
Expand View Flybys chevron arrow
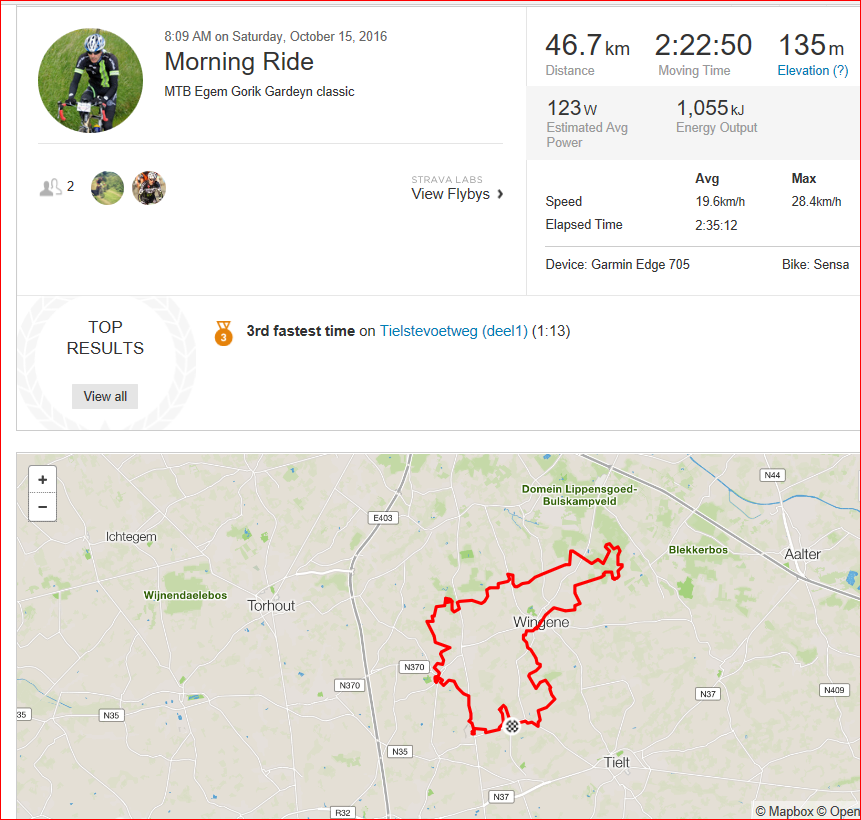[500, 194]
